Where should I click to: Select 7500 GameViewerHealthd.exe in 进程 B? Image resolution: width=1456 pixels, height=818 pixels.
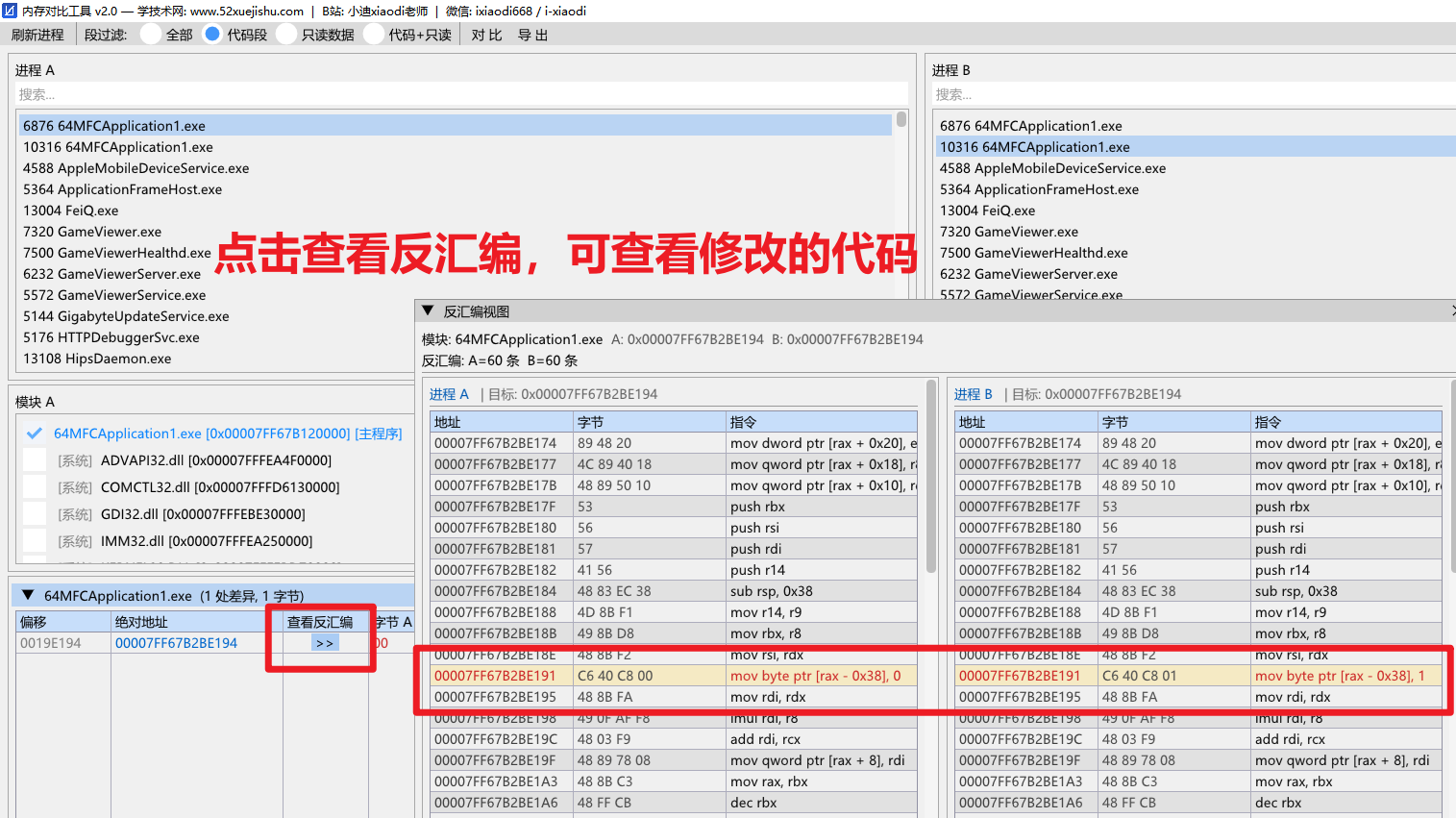pos(1196,253)
